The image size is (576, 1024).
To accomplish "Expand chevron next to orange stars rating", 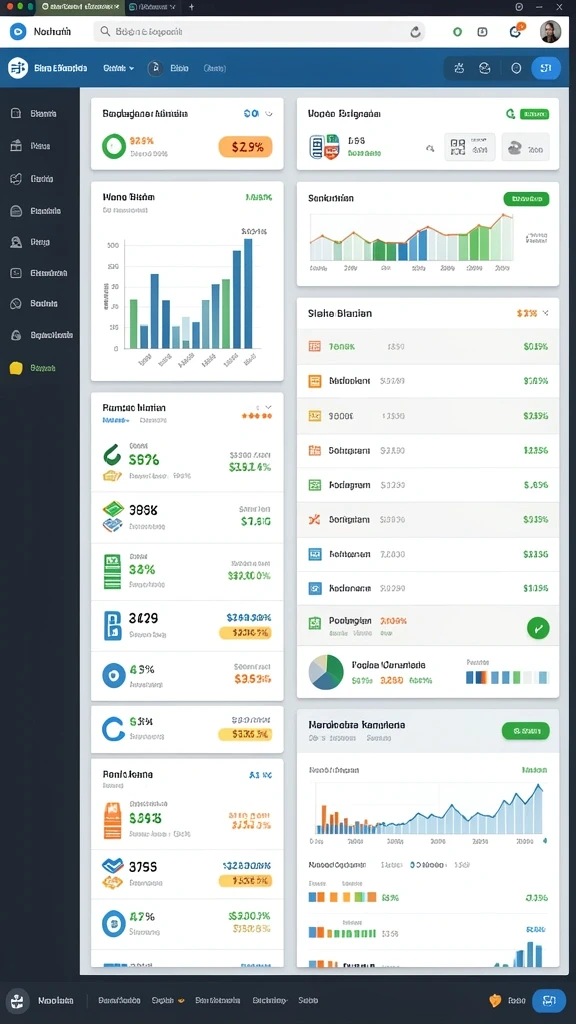I will coord(268,408).
